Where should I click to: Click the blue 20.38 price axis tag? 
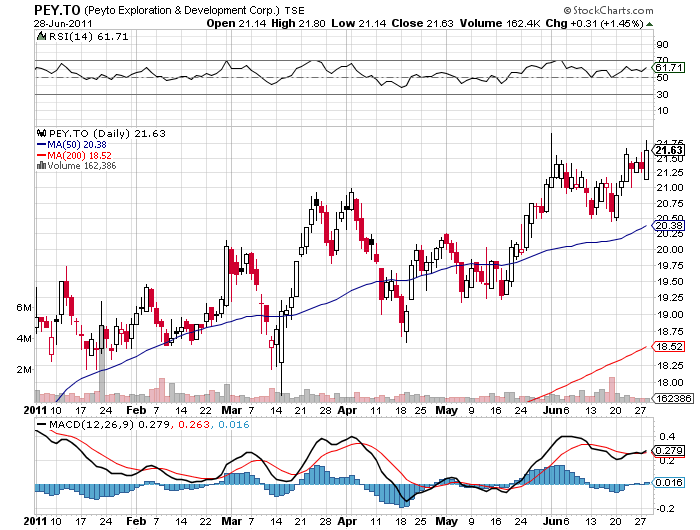tap(668, 226)
